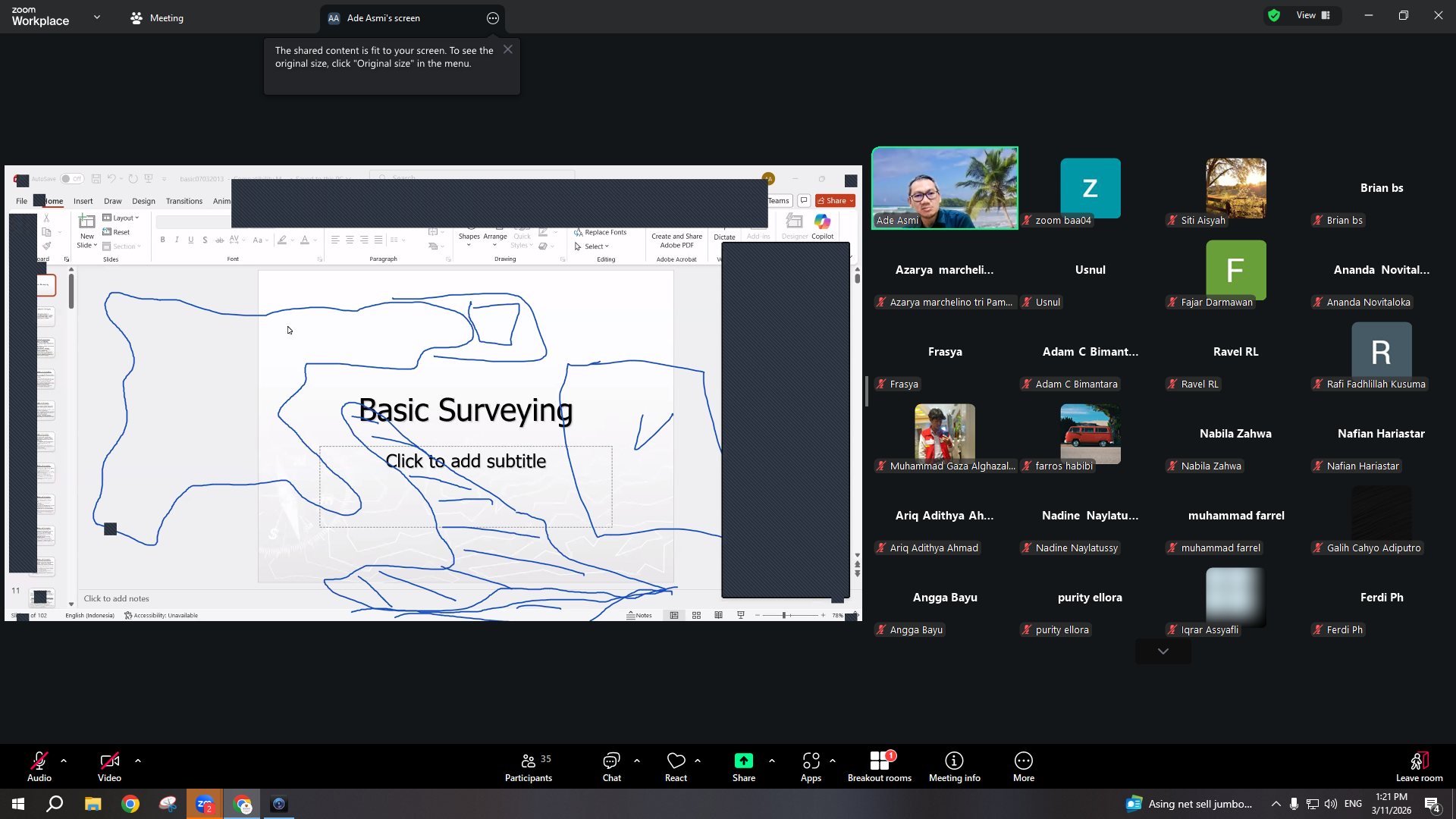Click the Leave room button

[1419, 767]
